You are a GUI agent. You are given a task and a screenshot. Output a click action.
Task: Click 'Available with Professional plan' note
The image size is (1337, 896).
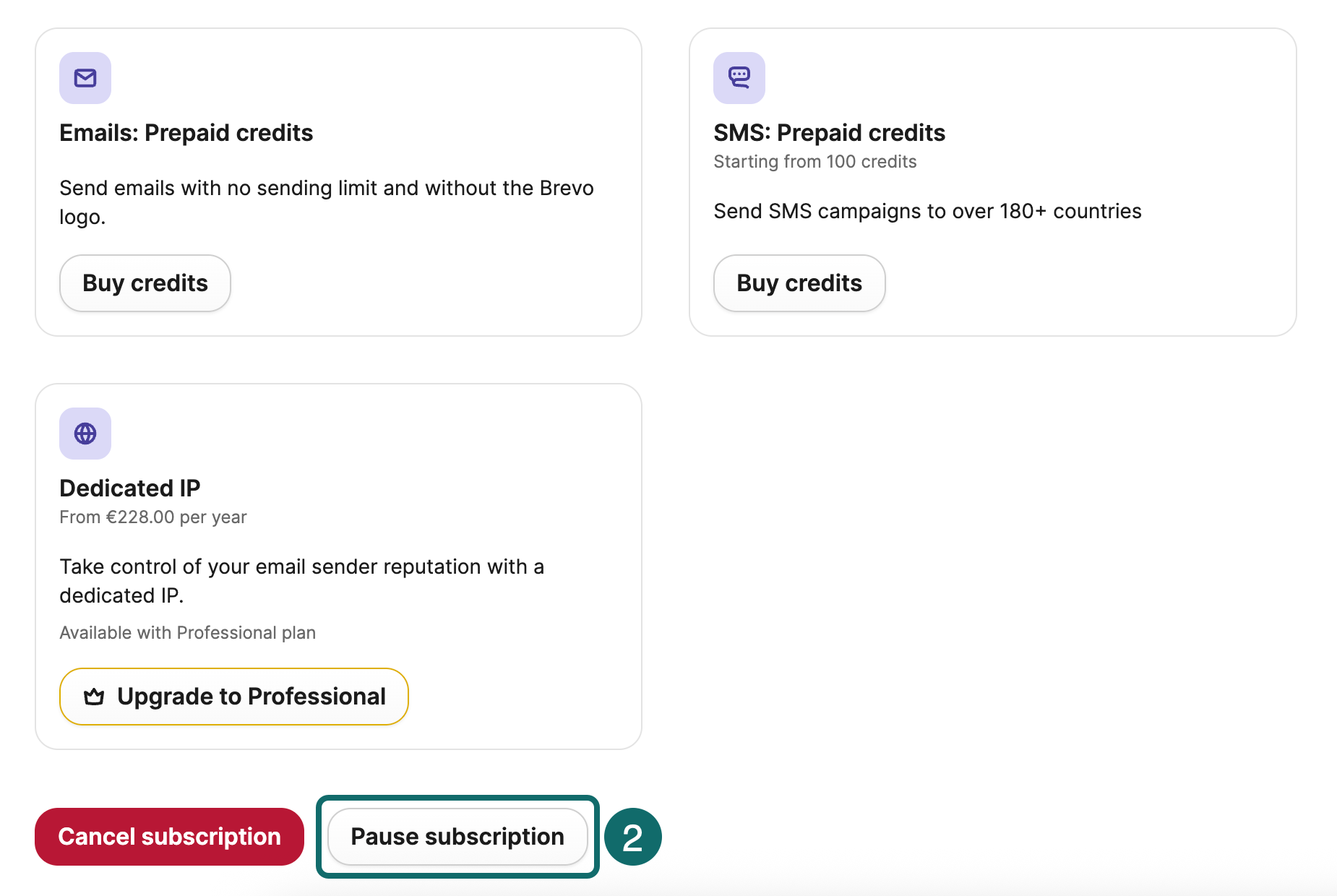click(x=187, y=633)
